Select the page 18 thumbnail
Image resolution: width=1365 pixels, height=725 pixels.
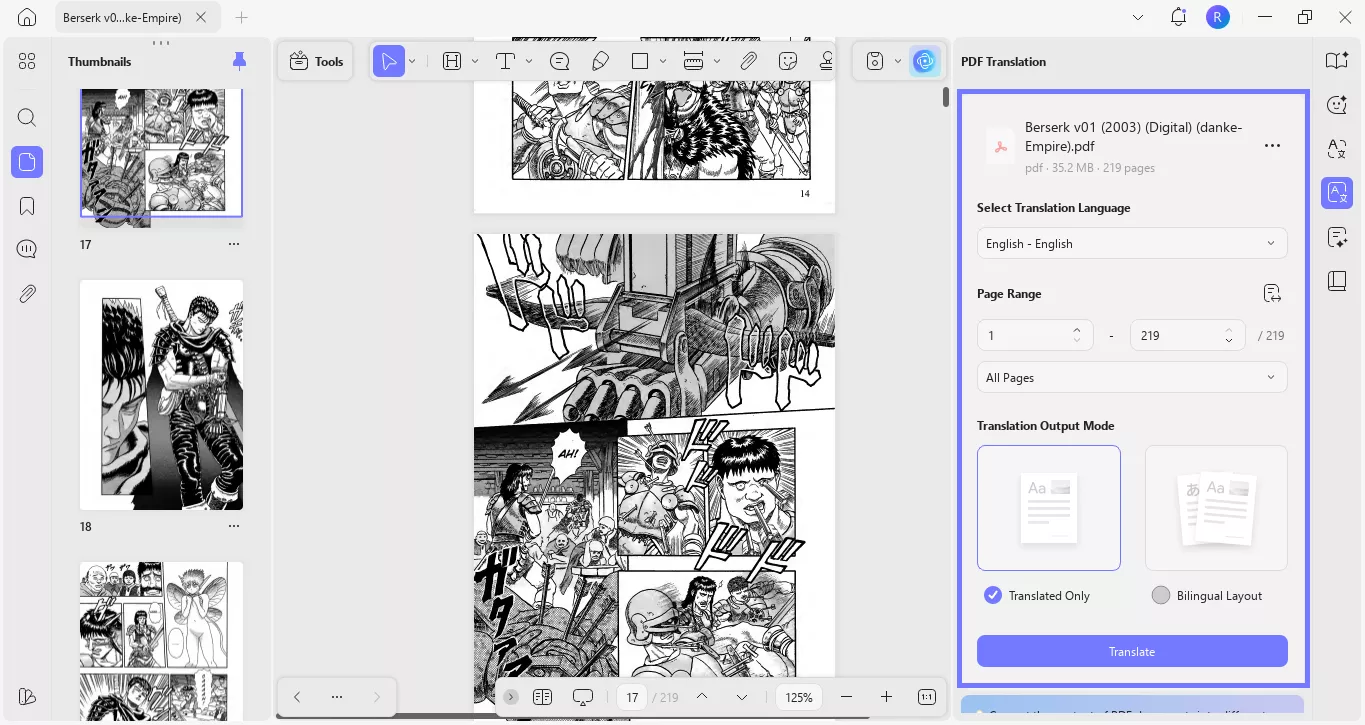161,395
